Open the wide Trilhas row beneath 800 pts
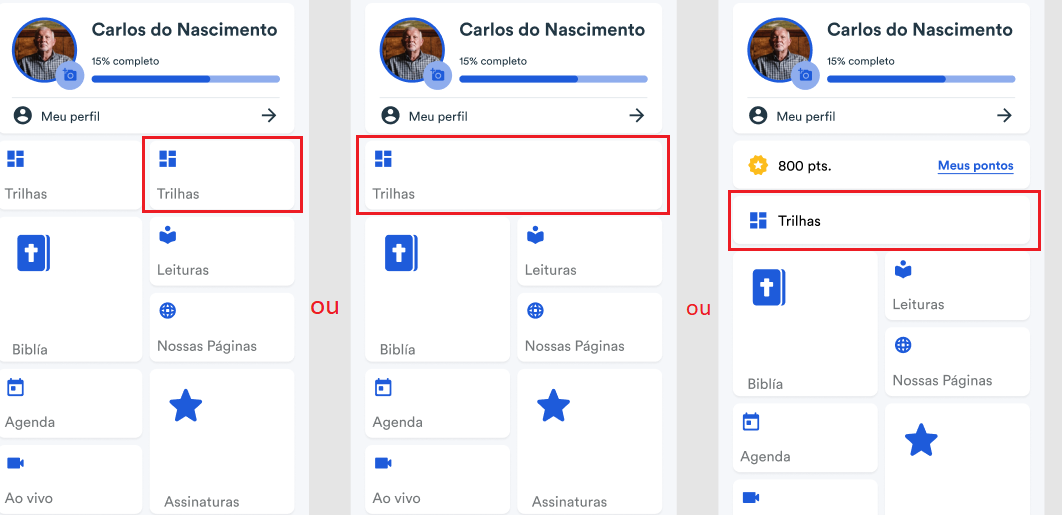Screen dimensions: 1062x516 point(881,221)
